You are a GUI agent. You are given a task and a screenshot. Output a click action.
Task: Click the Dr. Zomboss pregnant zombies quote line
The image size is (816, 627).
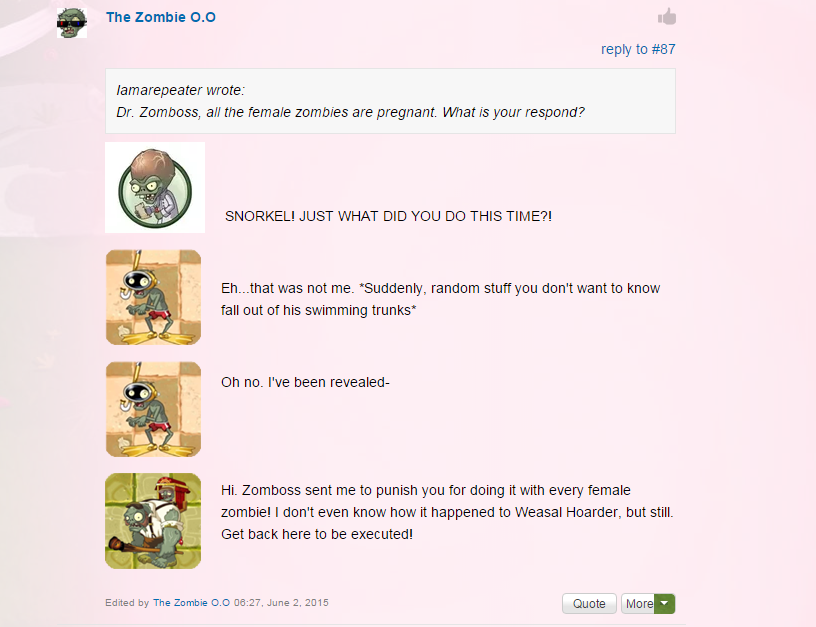[350, 112]
